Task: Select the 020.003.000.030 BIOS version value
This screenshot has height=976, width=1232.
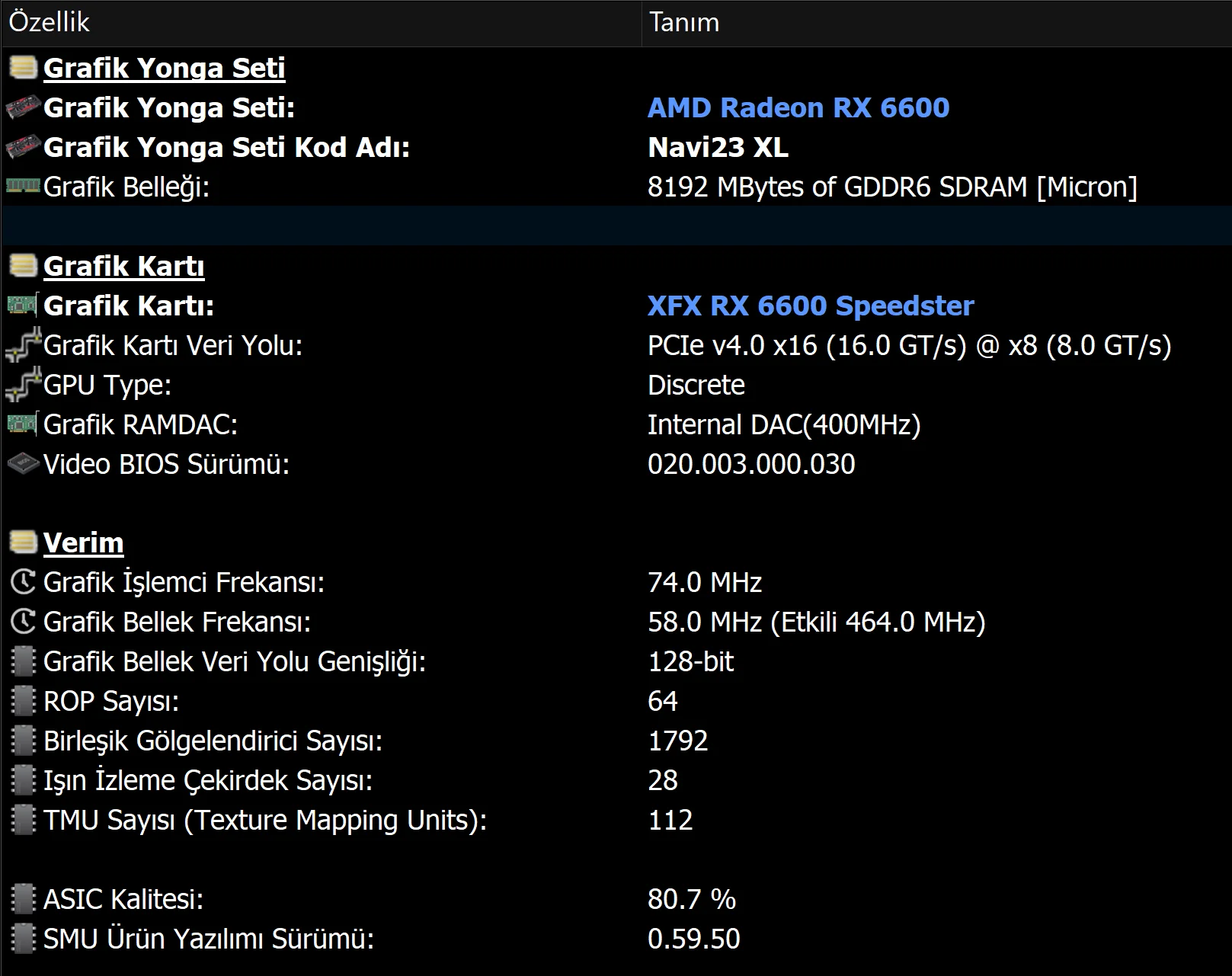Action: 751,464
